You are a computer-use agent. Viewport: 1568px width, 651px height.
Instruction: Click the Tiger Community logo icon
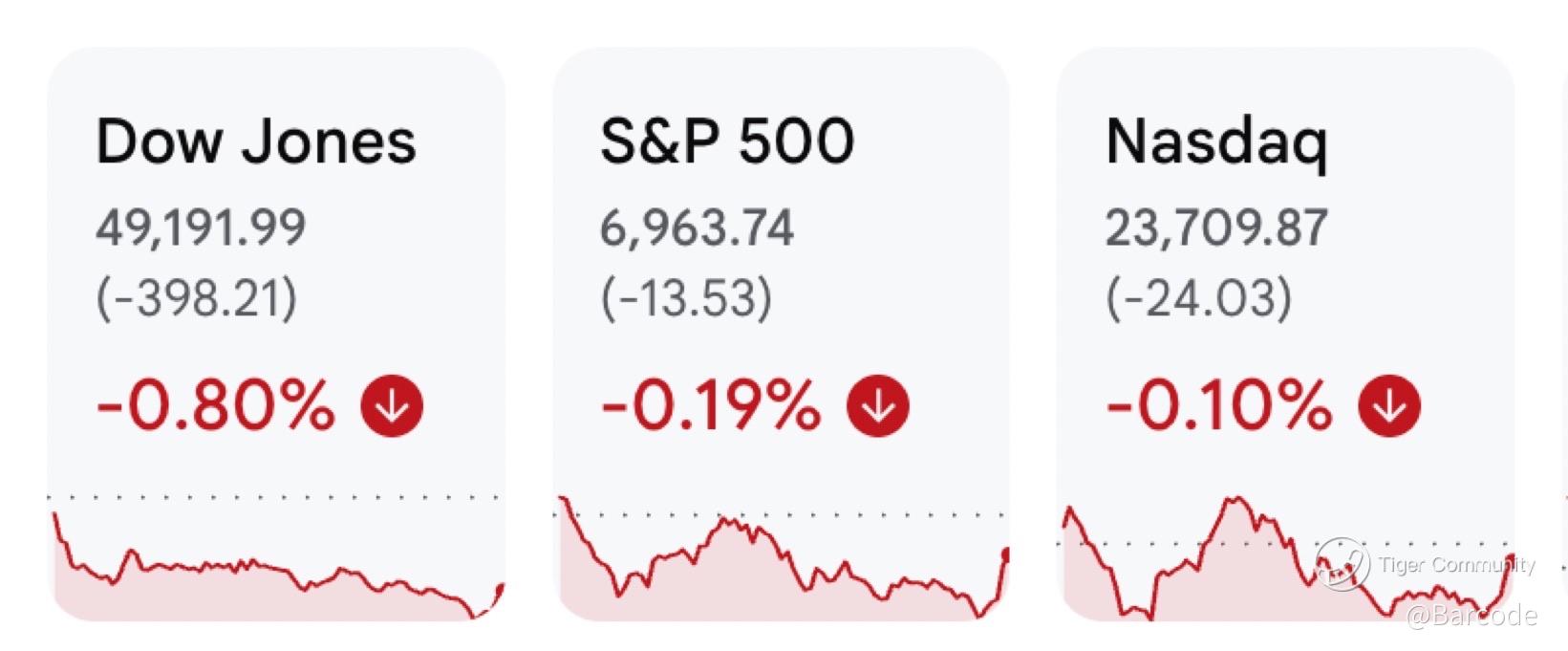(x=1342, y=563)
